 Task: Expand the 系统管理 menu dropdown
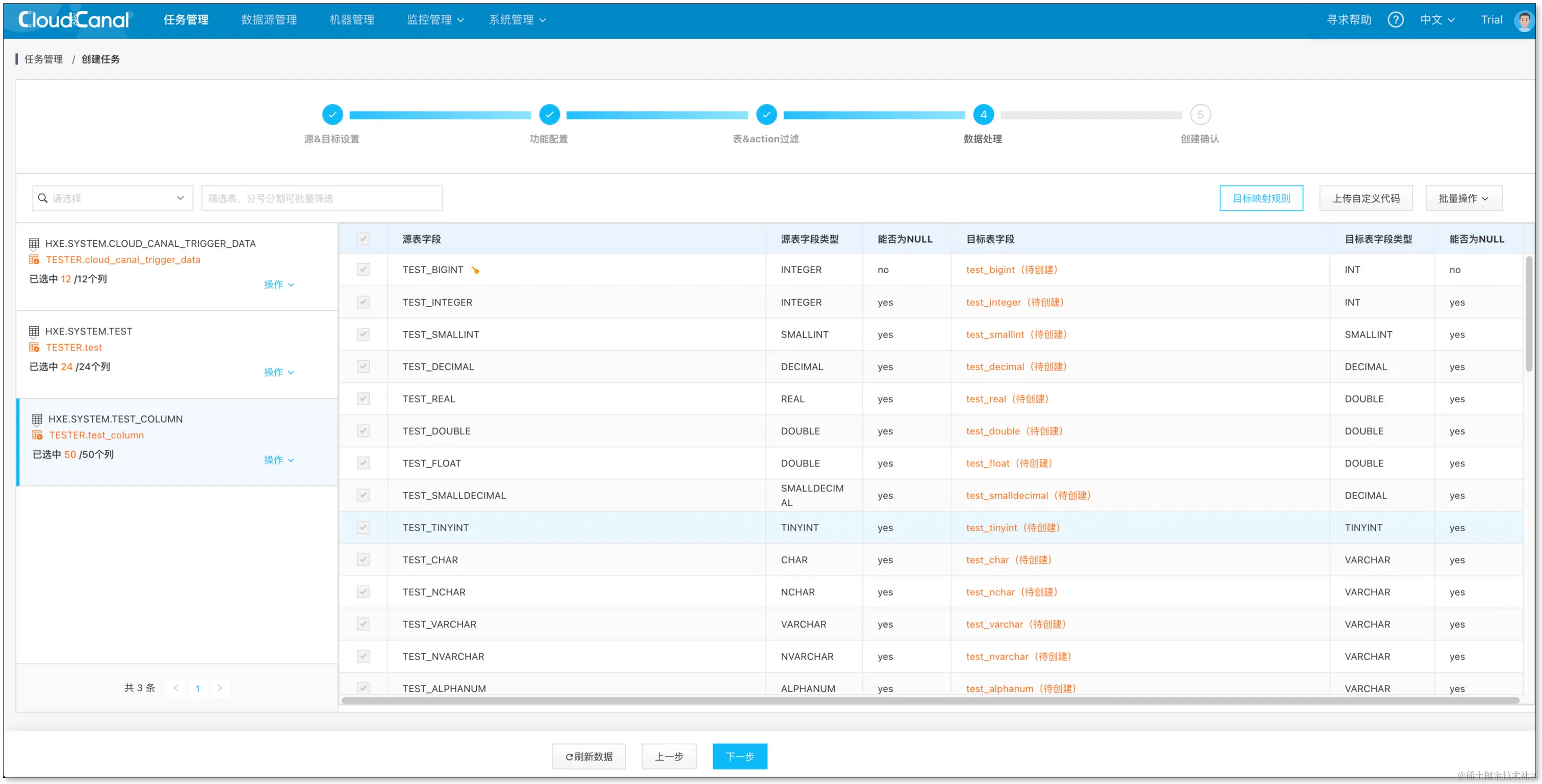click(x=517, y=20)
